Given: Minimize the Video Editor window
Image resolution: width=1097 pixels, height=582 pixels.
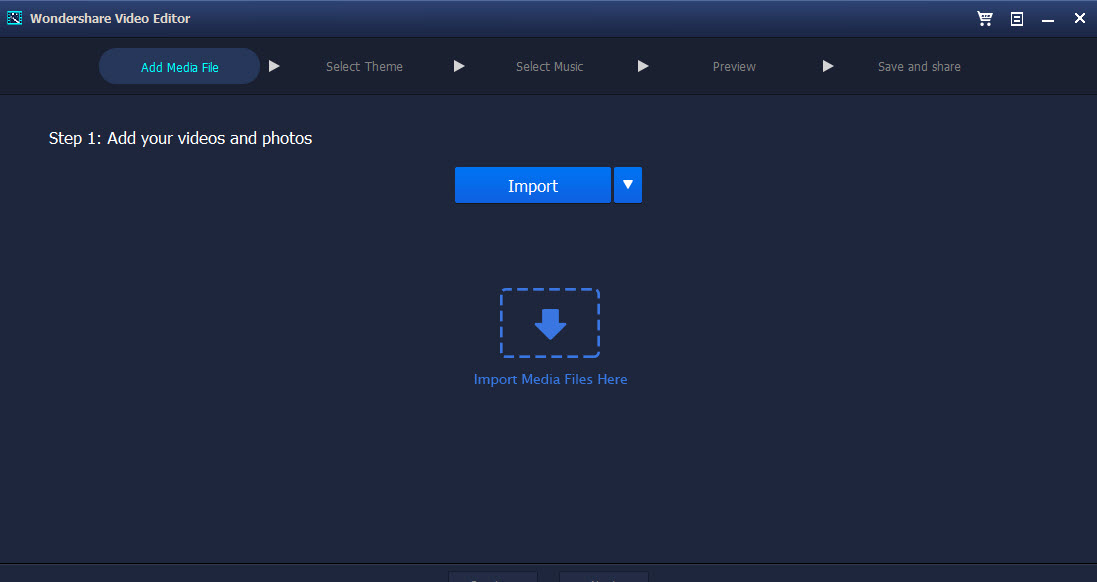Looking at the screenshot, I should point(1047,20).
